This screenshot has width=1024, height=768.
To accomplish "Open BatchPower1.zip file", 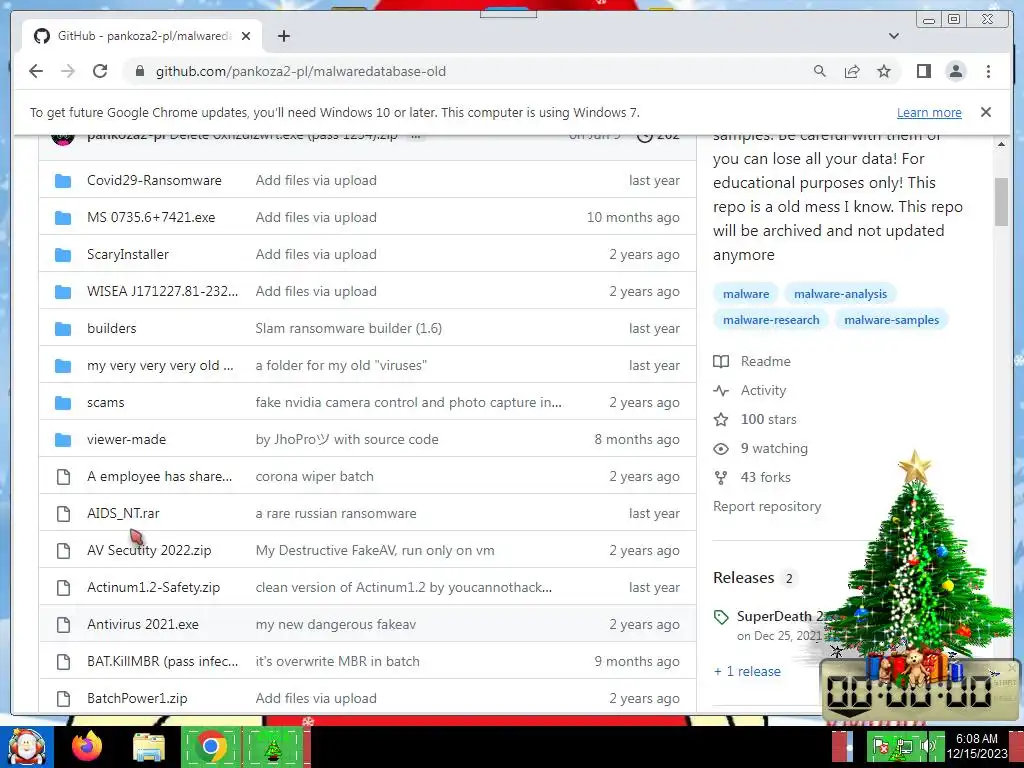I will 137,699.
